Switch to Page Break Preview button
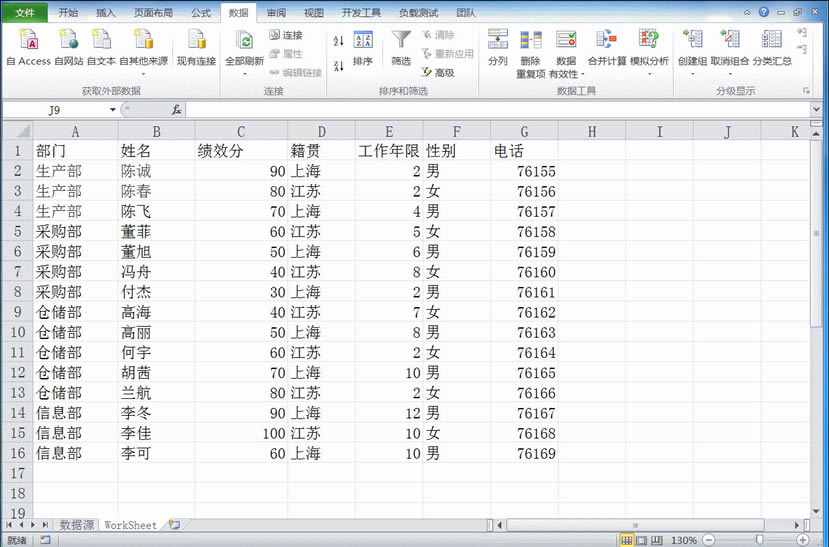Image resolution: width=829 pixels, height=547 pixels. (x=656, y=540)
